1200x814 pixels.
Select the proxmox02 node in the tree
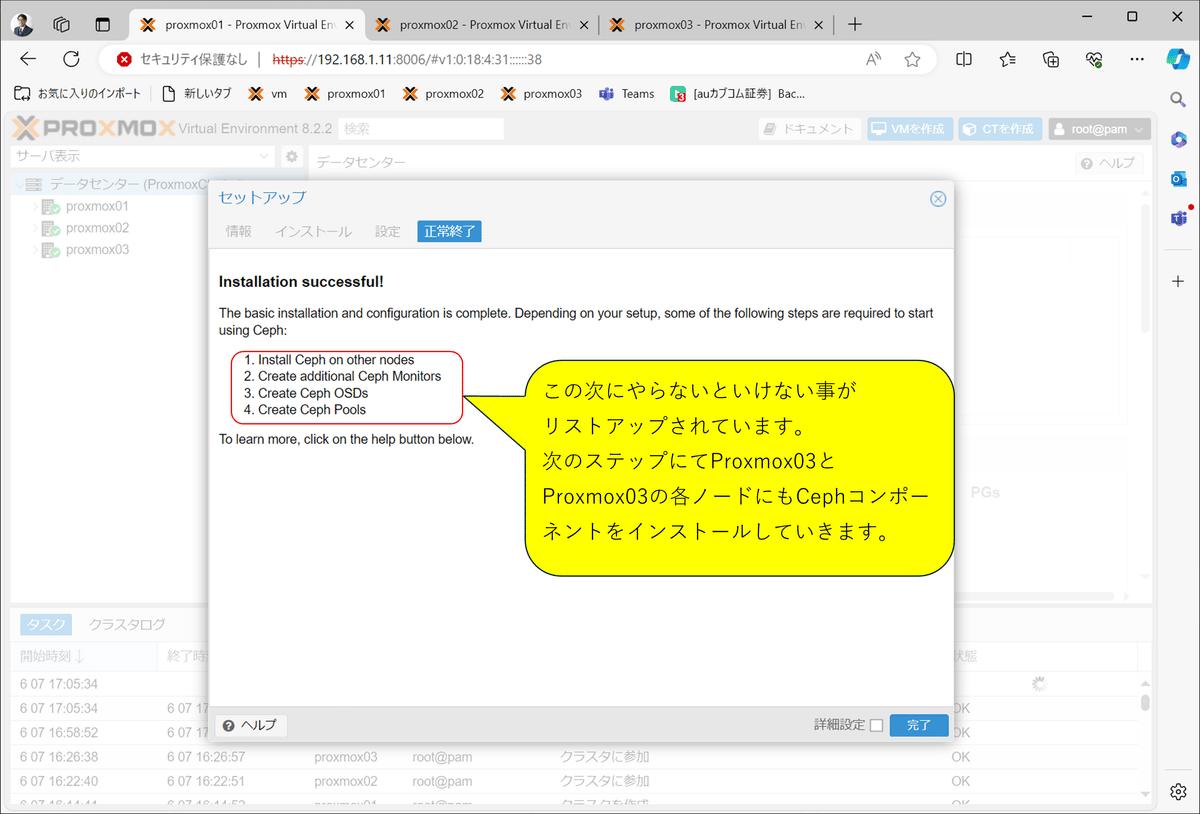coord(97,228)
